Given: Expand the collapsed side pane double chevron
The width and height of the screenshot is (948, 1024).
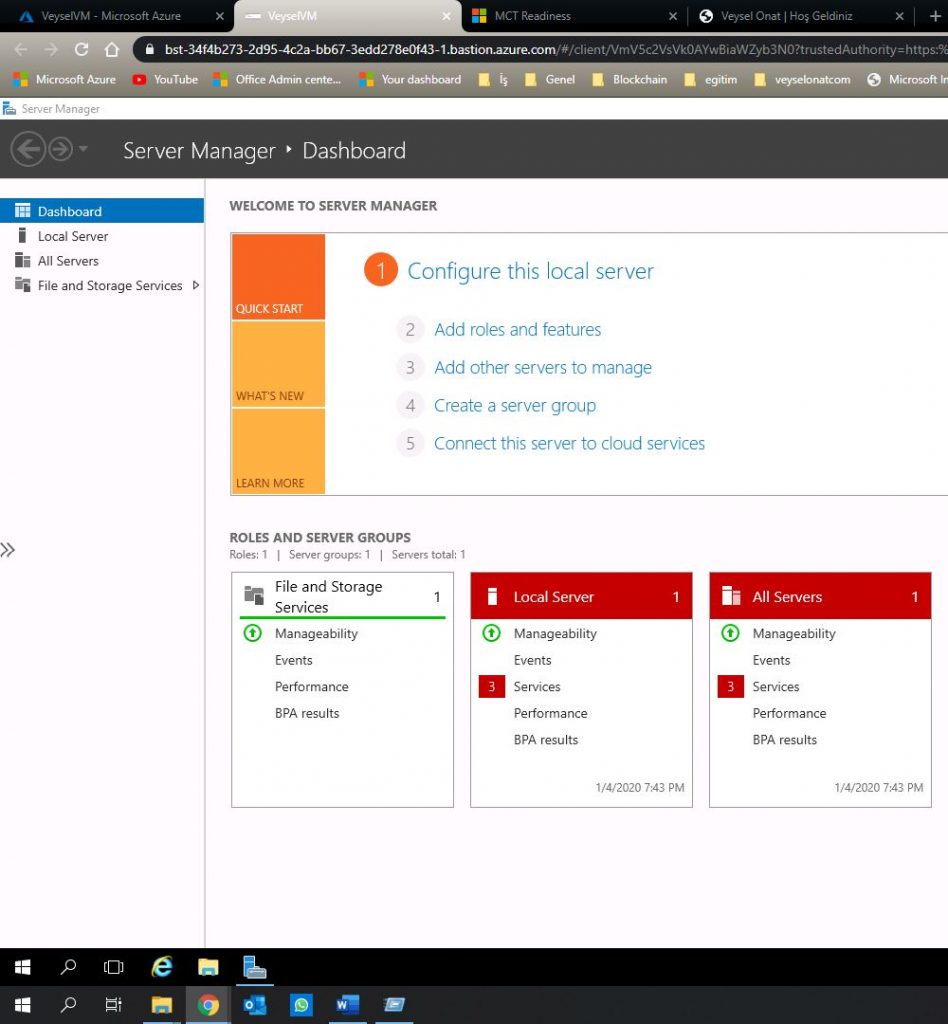Looking at the screenshot, I should pos(8,550).
